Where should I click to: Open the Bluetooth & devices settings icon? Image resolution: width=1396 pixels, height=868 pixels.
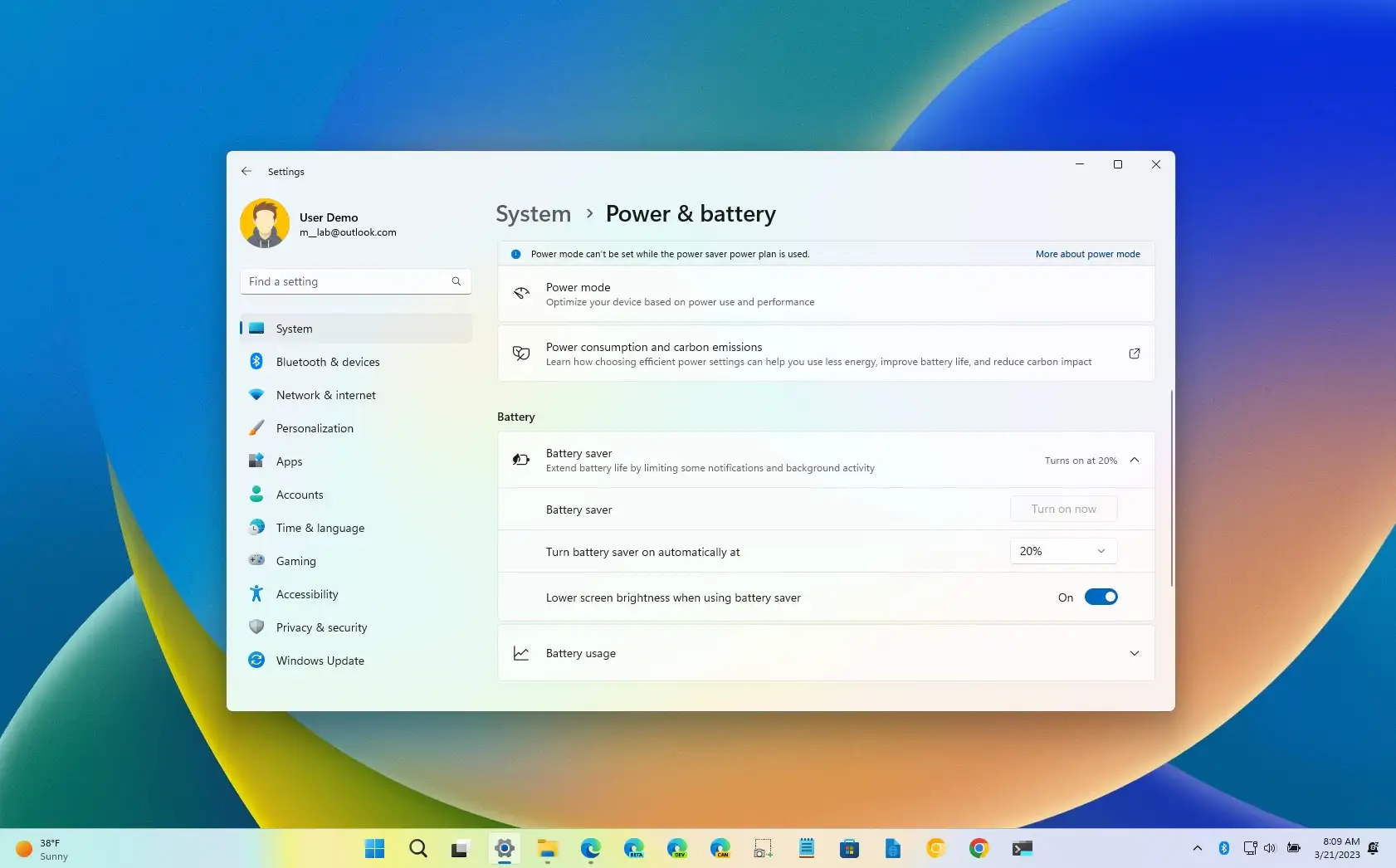pyautogui.click(x=256, y=362)
